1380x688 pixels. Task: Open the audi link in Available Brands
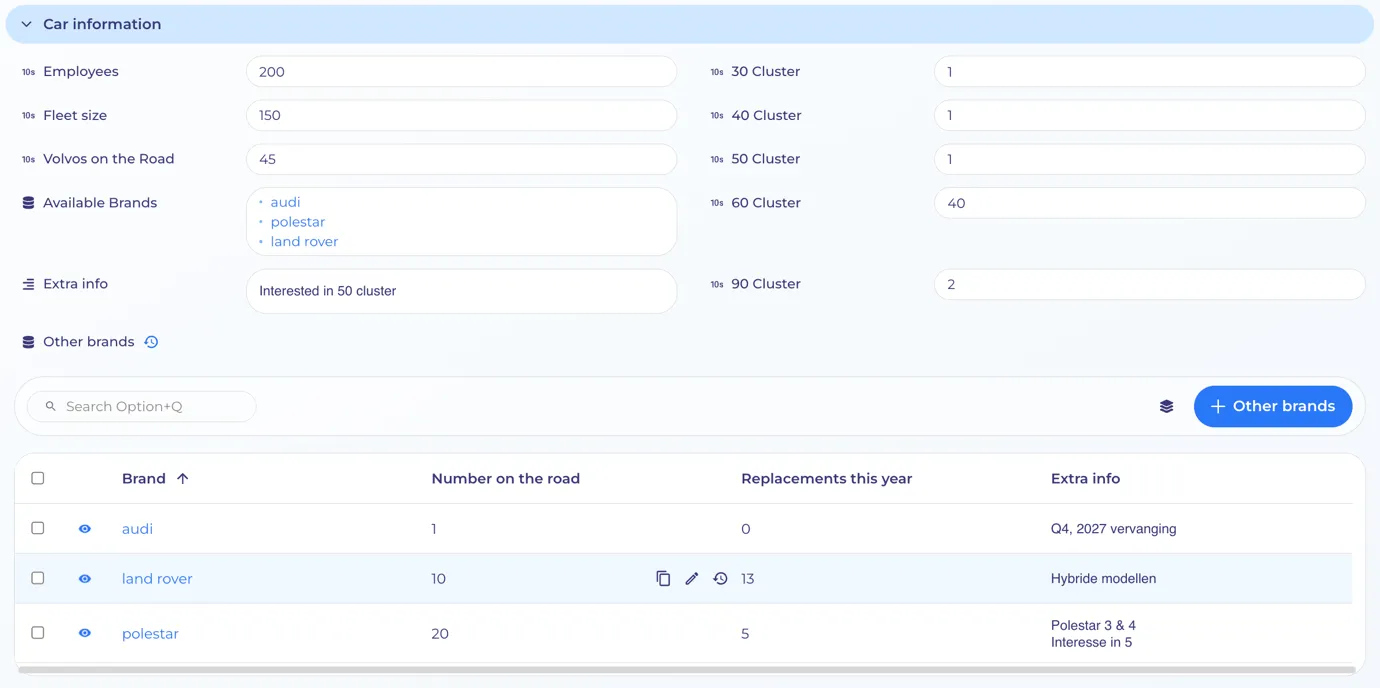[285, 202]
